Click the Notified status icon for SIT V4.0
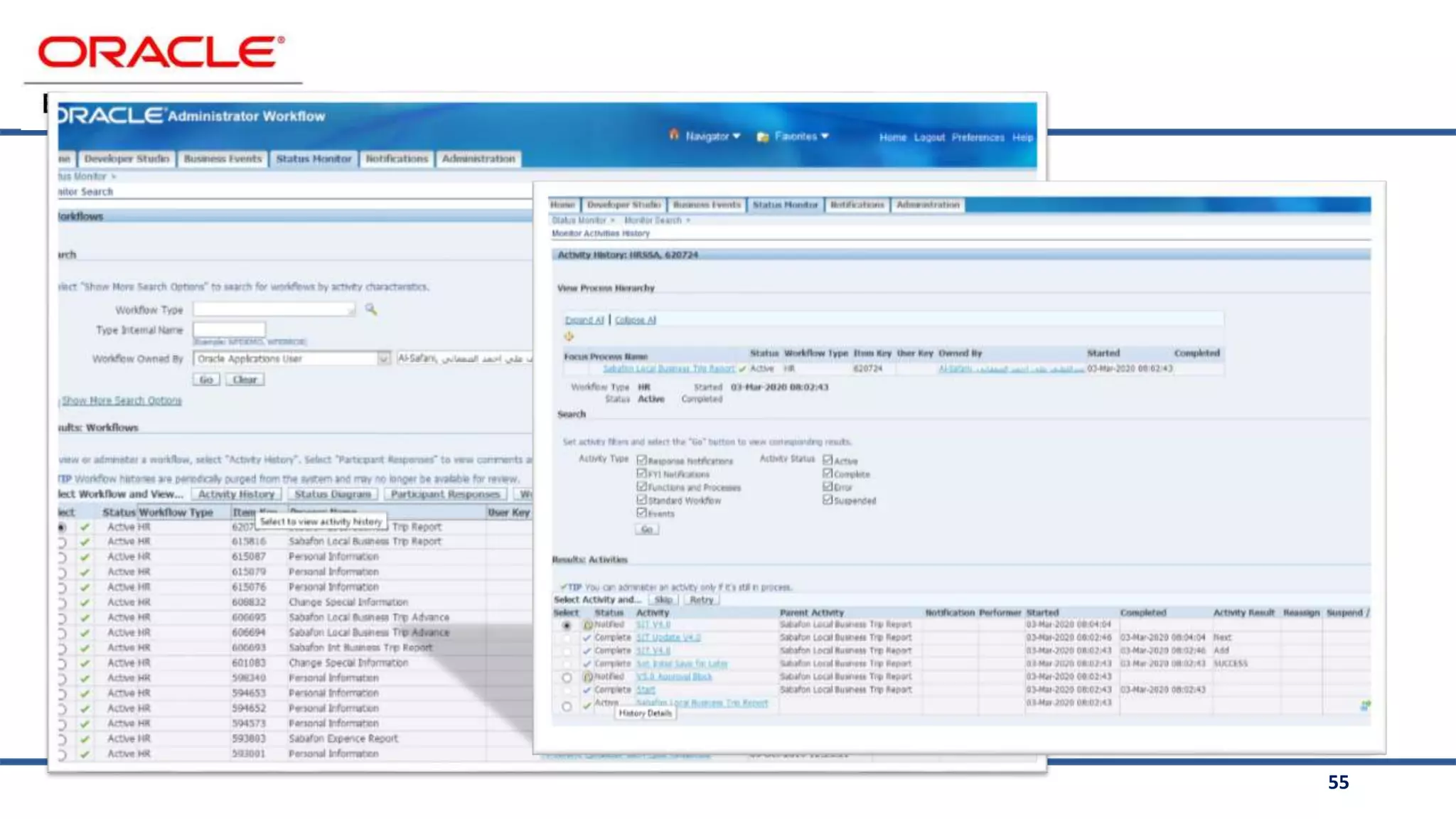The width and height of the screenshot is (1456, 819). (x=588, y=625)
